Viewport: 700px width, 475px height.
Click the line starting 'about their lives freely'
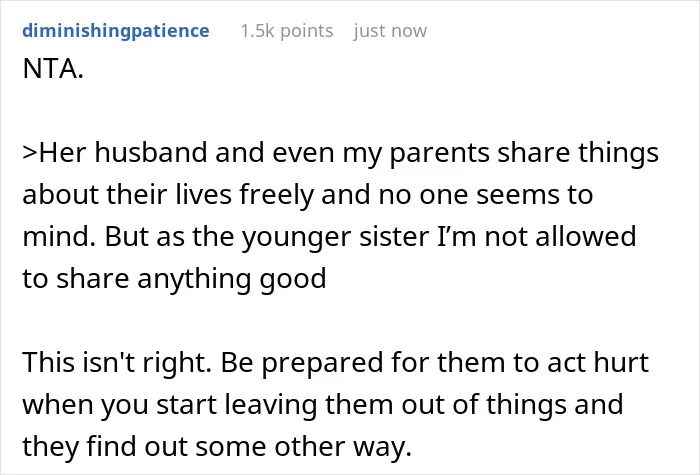click(x=308, y=195)
